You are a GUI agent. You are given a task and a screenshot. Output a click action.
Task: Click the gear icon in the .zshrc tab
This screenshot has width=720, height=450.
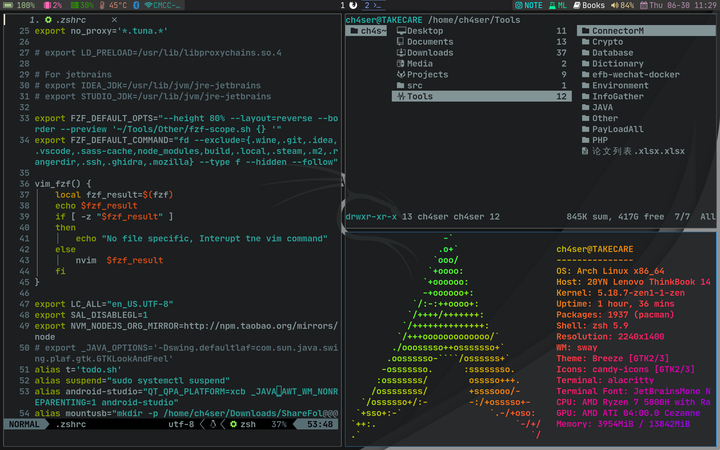pos(49,20)
